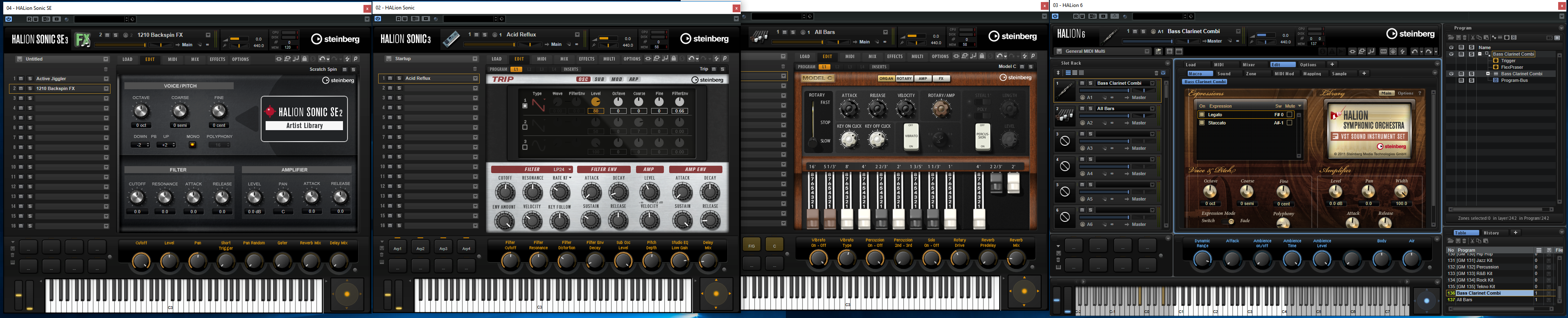Select the ROTARY page tab on Model C
Screen dimensions: 1568x318
tap(904, 79)
